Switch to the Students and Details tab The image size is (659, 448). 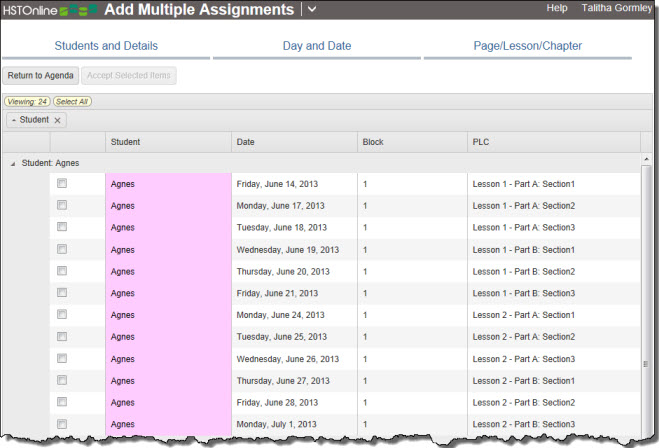(x=106, y=46)
